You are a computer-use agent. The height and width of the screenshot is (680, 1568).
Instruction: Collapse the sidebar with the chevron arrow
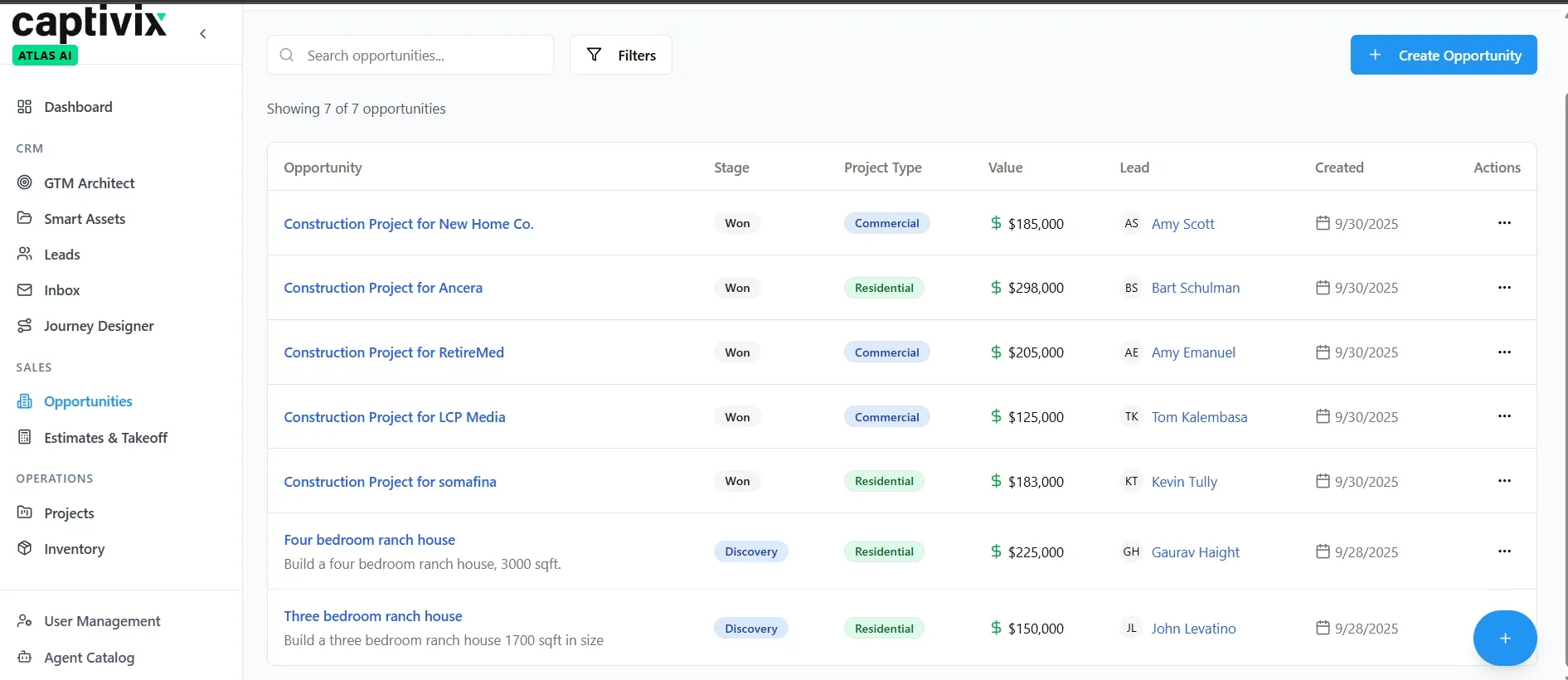[203, 34]
